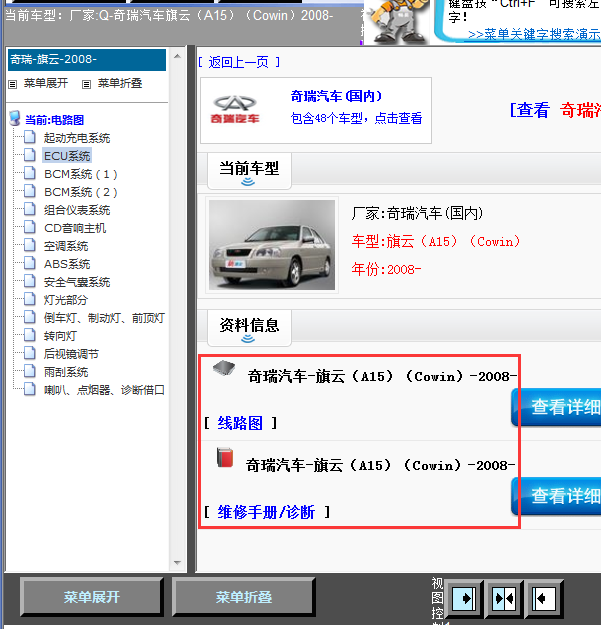Click the document icon beside 雨刮系统
Image resolution: width=601 pixels, height=629 pixels.
[x=30, y=371]
